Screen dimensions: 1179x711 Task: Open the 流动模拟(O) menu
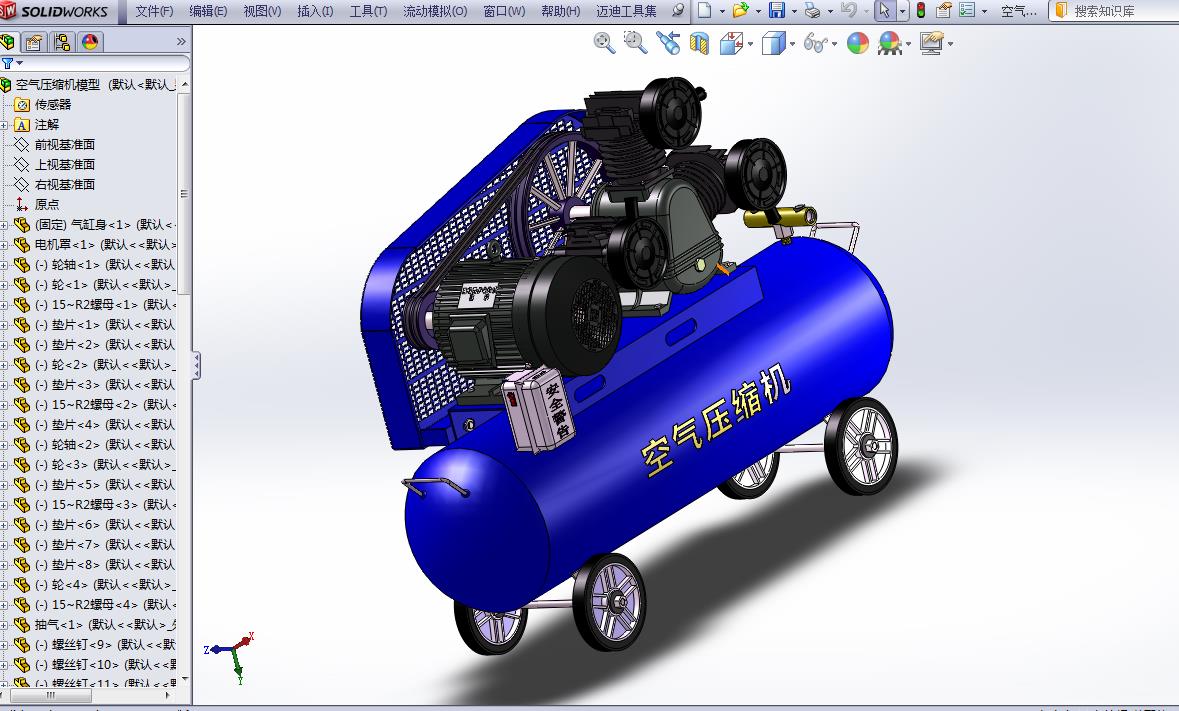tap(434, 11)
